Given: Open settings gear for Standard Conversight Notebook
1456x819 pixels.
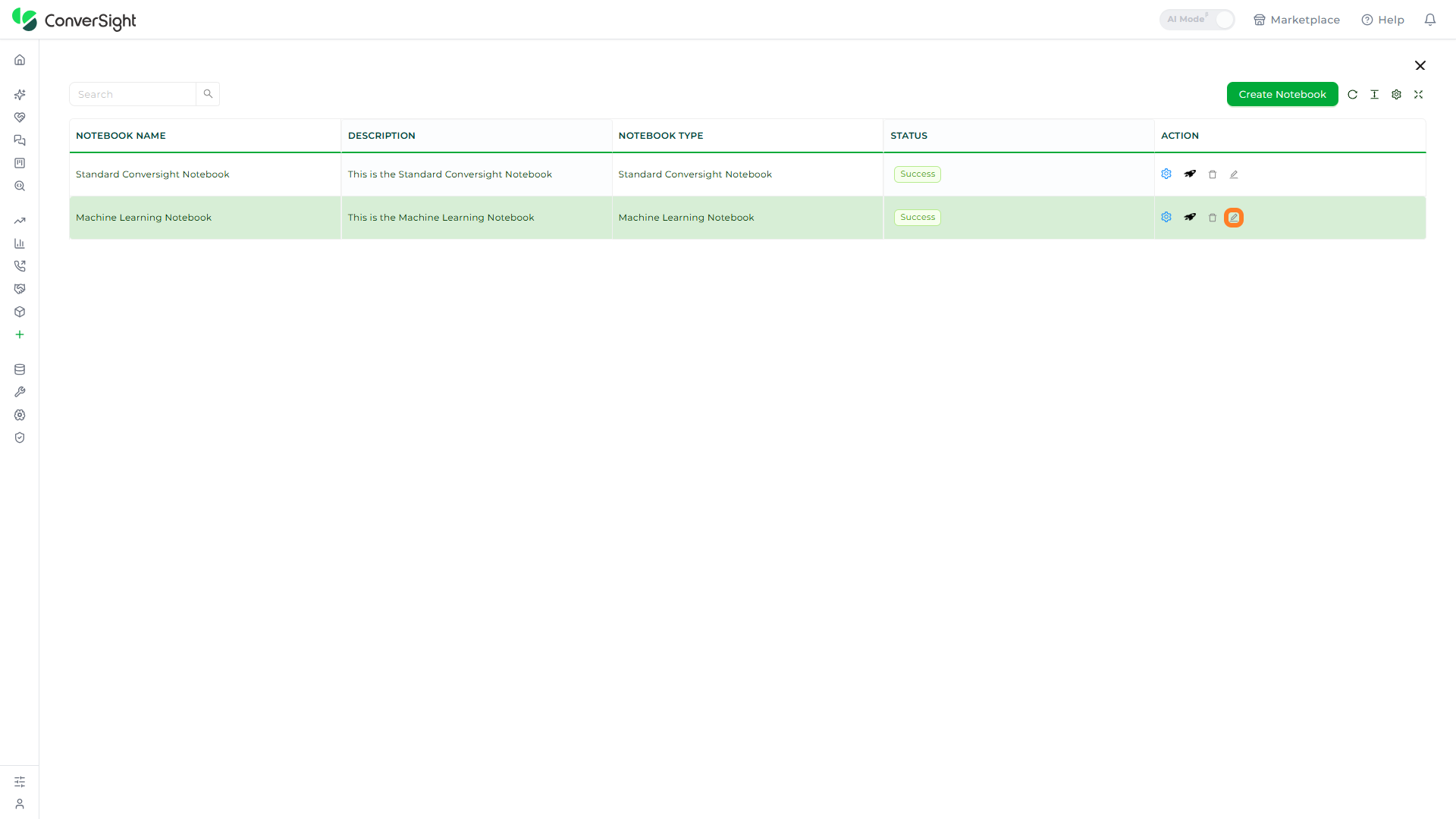Looking at the screenshot, I should click(x=1166, y=174).
